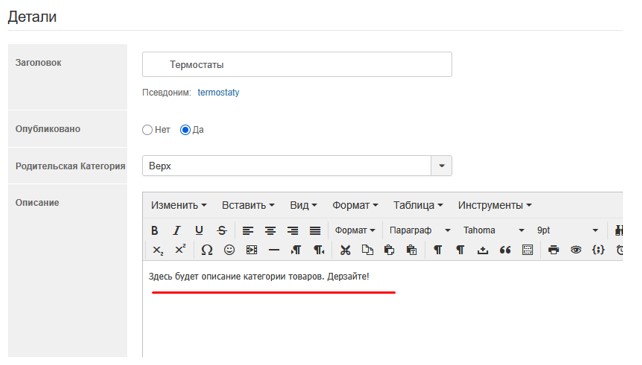Set left-to-right text direction
The height and width of the screenshot is (365, 642).
pyautogui.click(x=296, y=250)
